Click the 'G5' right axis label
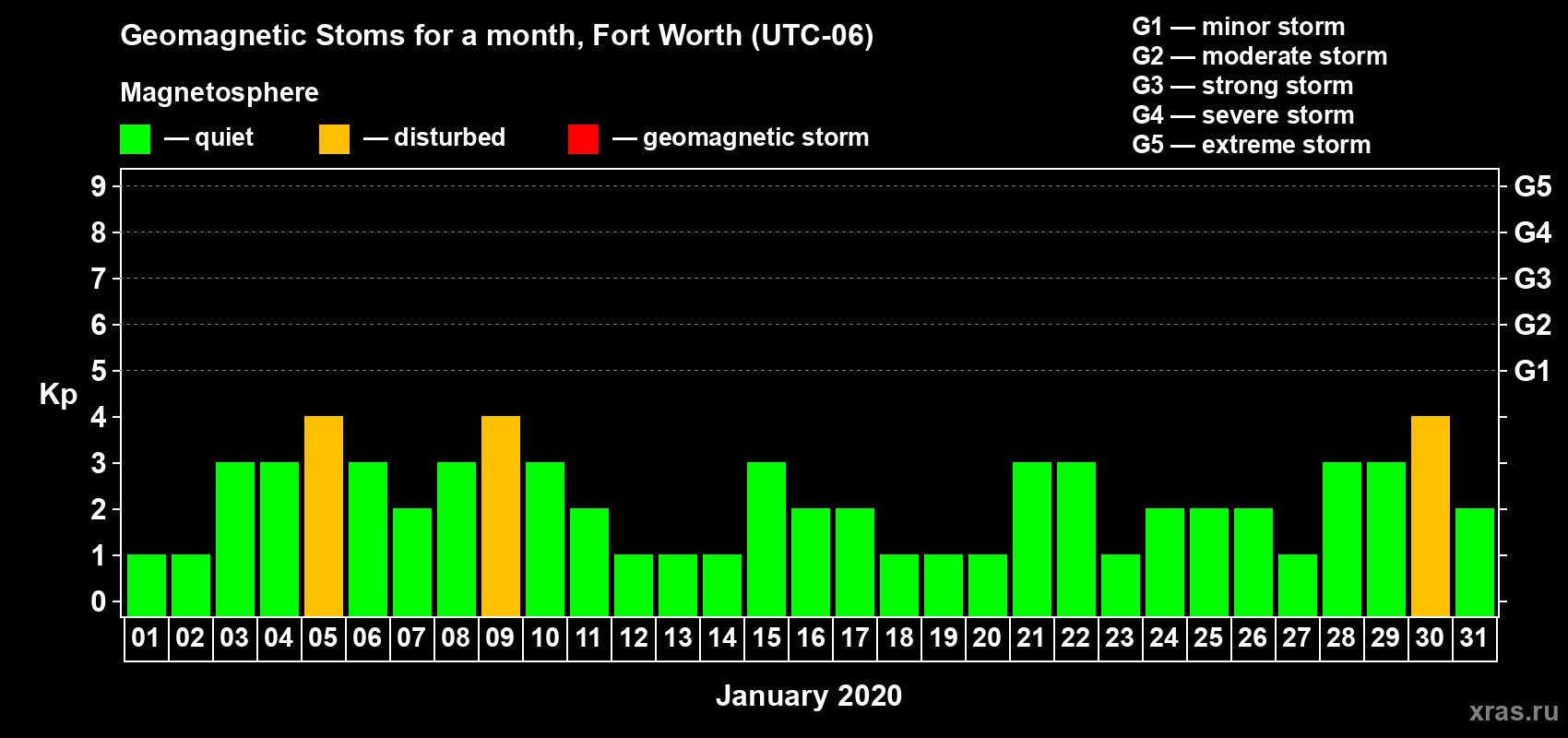The image size is (1568, 738). [1533, 186]
